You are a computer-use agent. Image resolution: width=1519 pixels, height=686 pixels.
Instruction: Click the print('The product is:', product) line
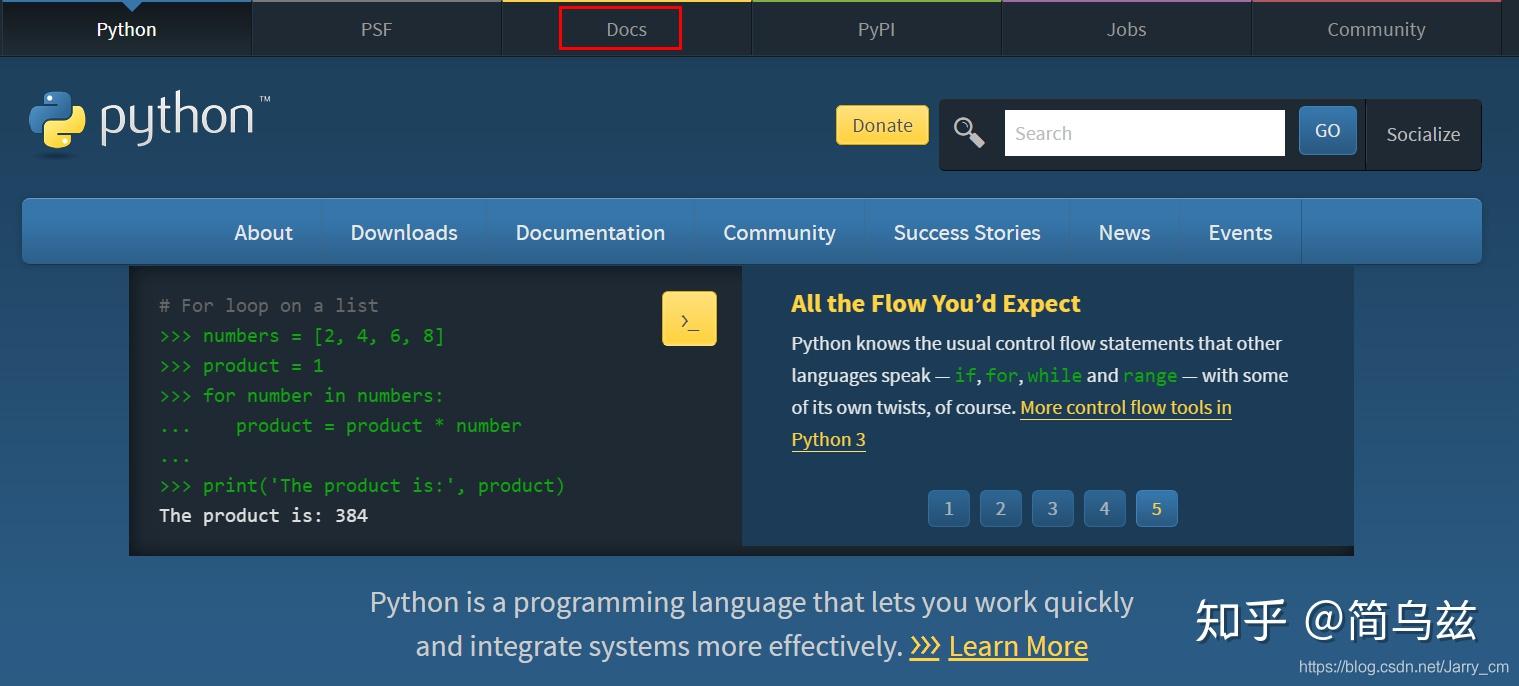(362, 486)
